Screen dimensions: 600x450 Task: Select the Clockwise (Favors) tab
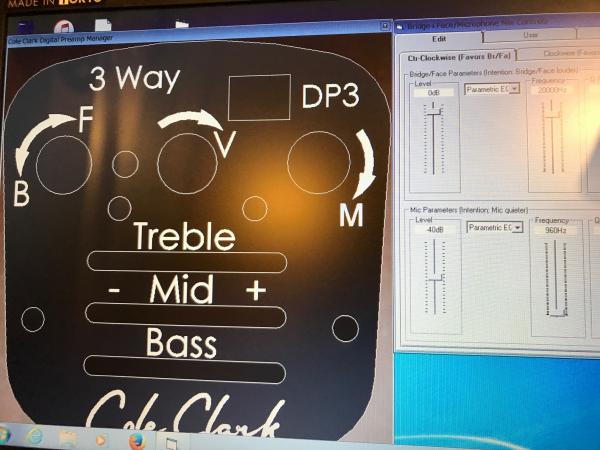(561, 53)
